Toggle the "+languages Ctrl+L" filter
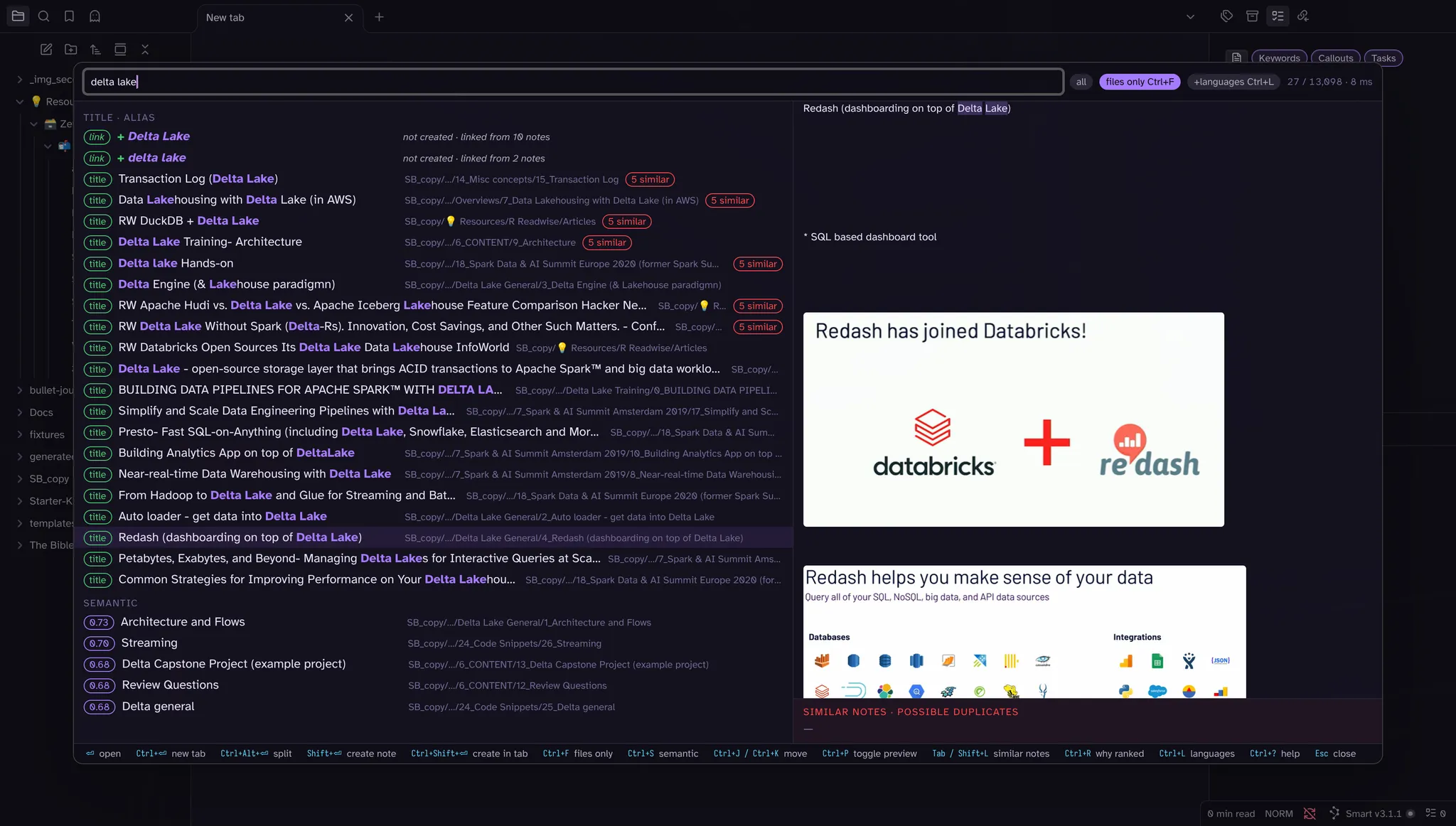The width and height of the screenshot is (1456, 826). coord(1233,82)
